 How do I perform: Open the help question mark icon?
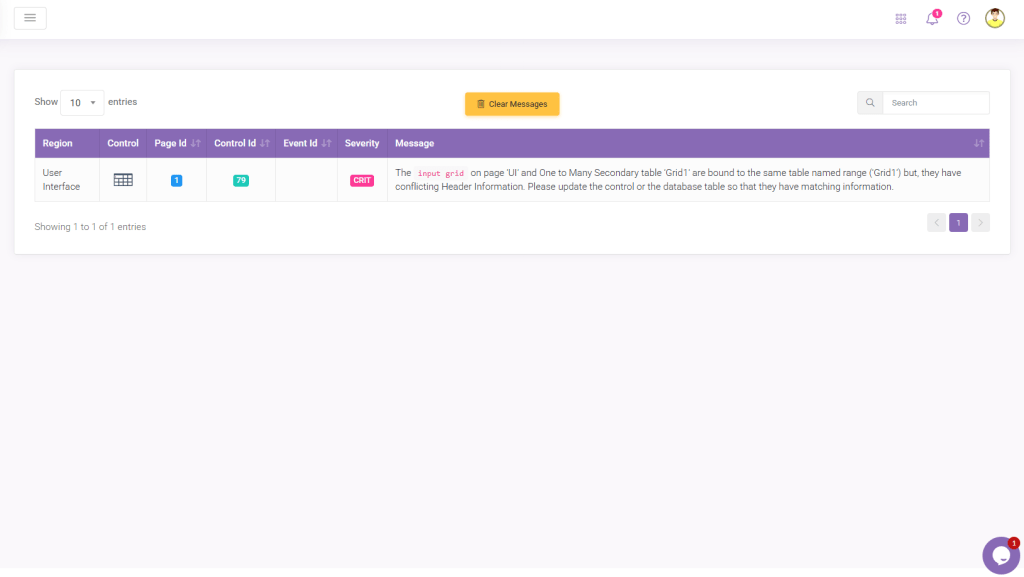[x=963, y=18]
